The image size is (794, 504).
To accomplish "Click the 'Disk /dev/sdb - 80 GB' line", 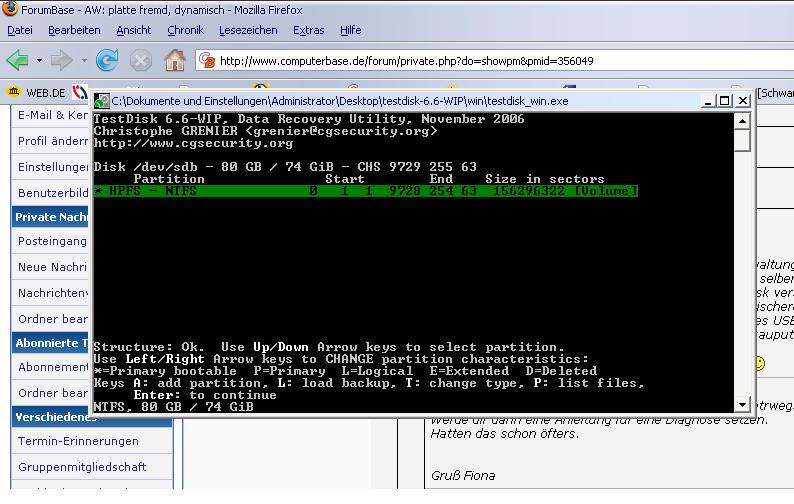I will [x=285, y=167].
